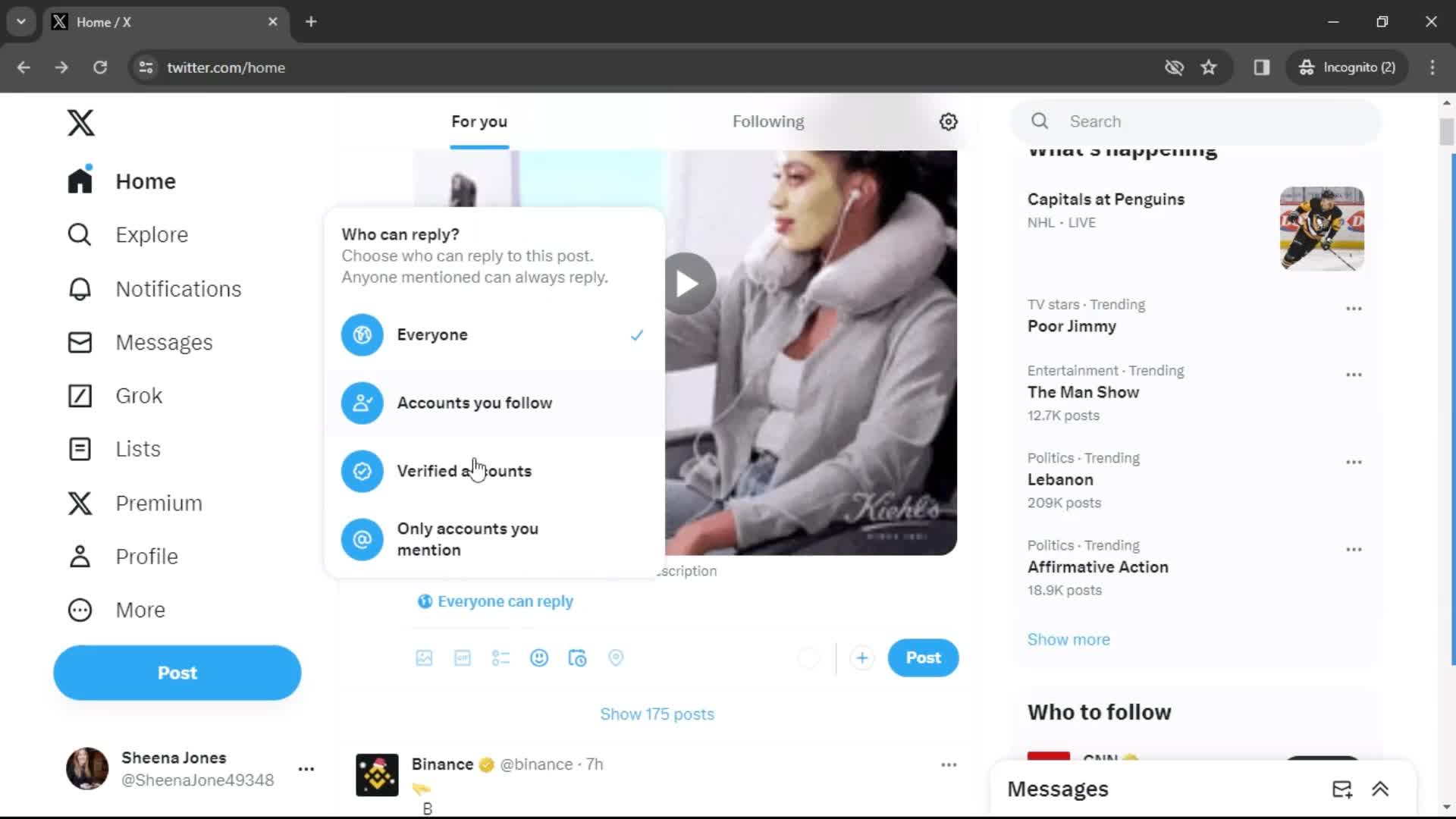Select Everyone reply option checkmark

point(636,334)
